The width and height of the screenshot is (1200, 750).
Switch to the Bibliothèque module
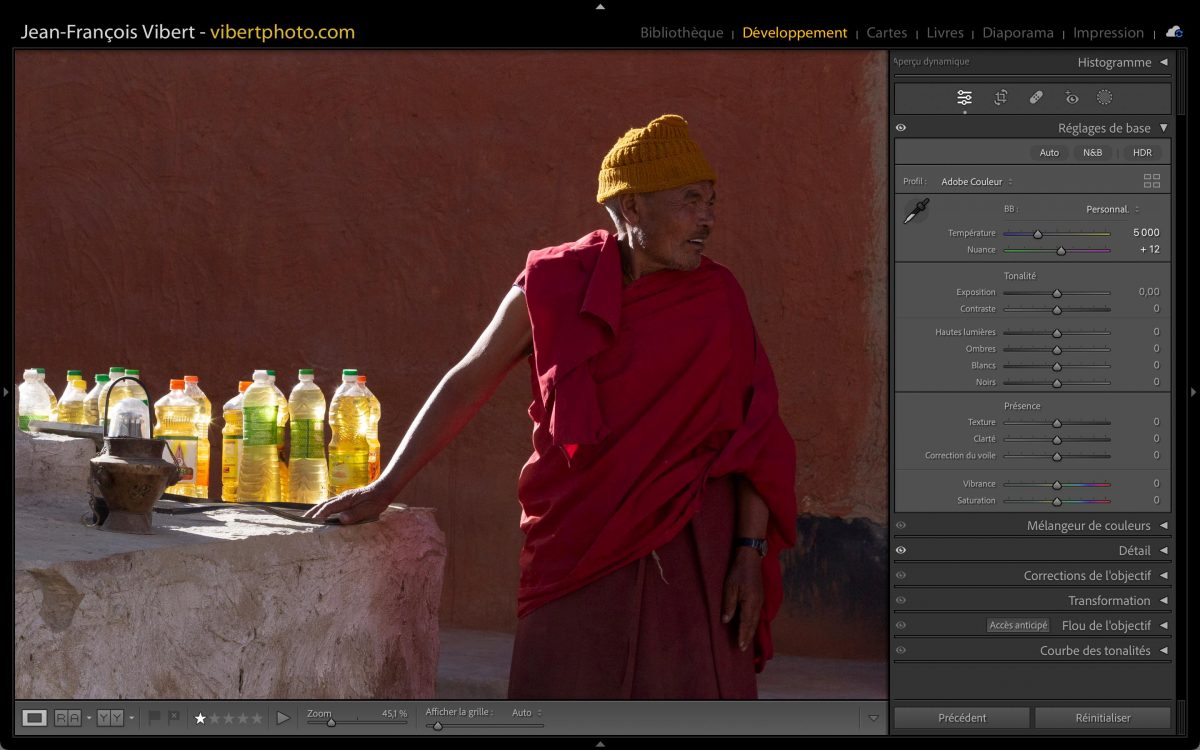(x=681, y=32)
